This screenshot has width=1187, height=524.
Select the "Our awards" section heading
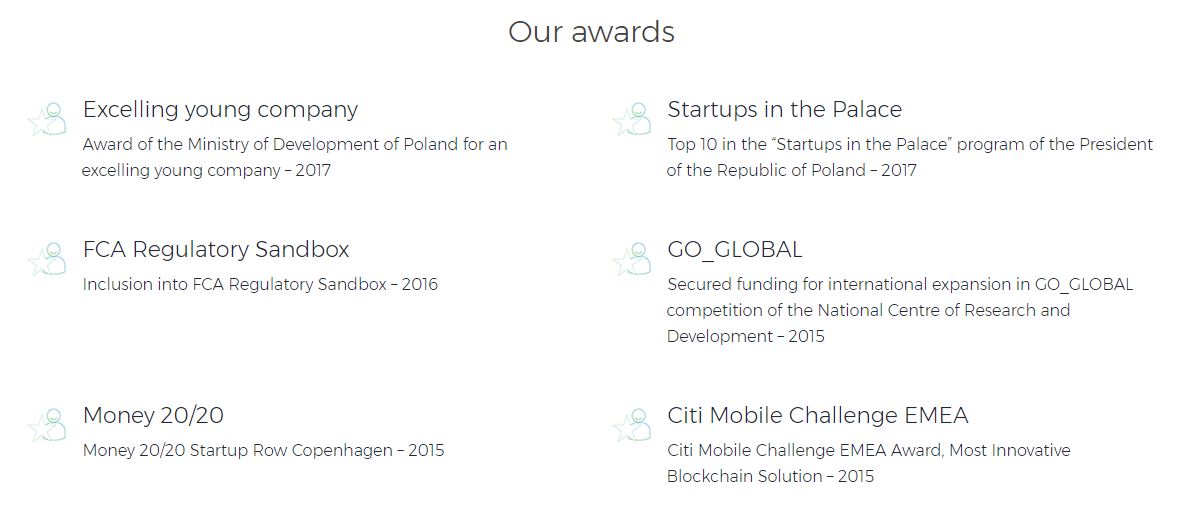click(591, 32)
